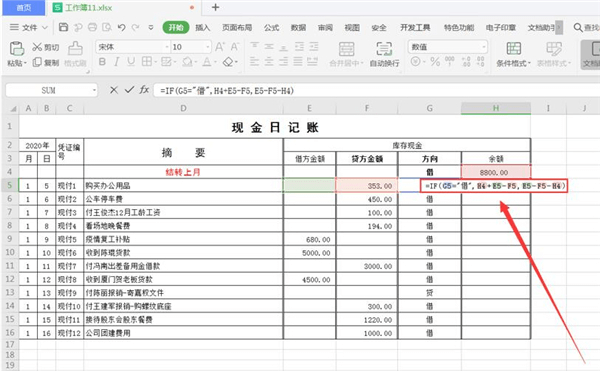Click the Redo arrow icon
The image size is (600, 371).
(135, 27)
